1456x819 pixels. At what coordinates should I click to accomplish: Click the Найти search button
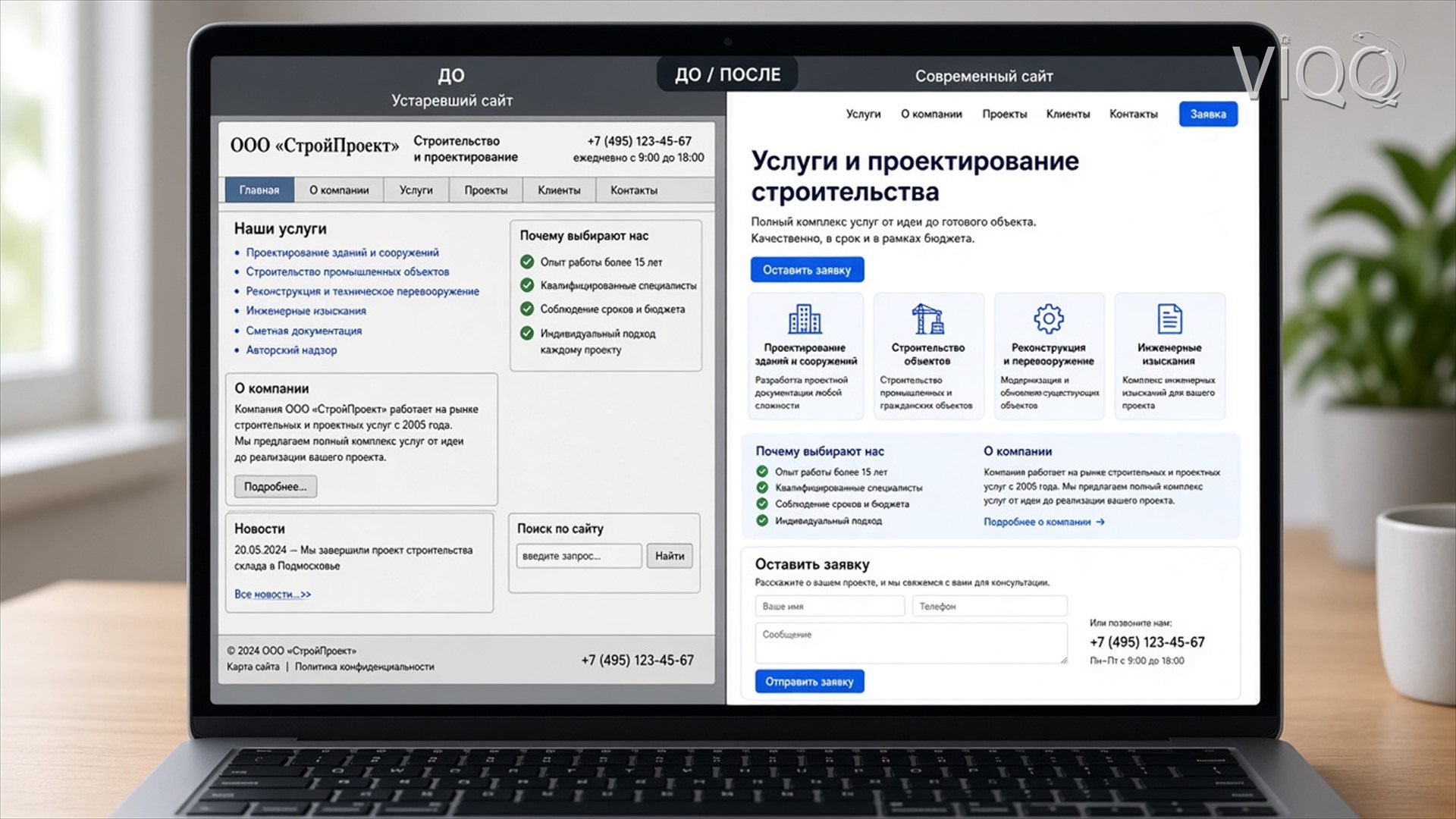point(670,556)
